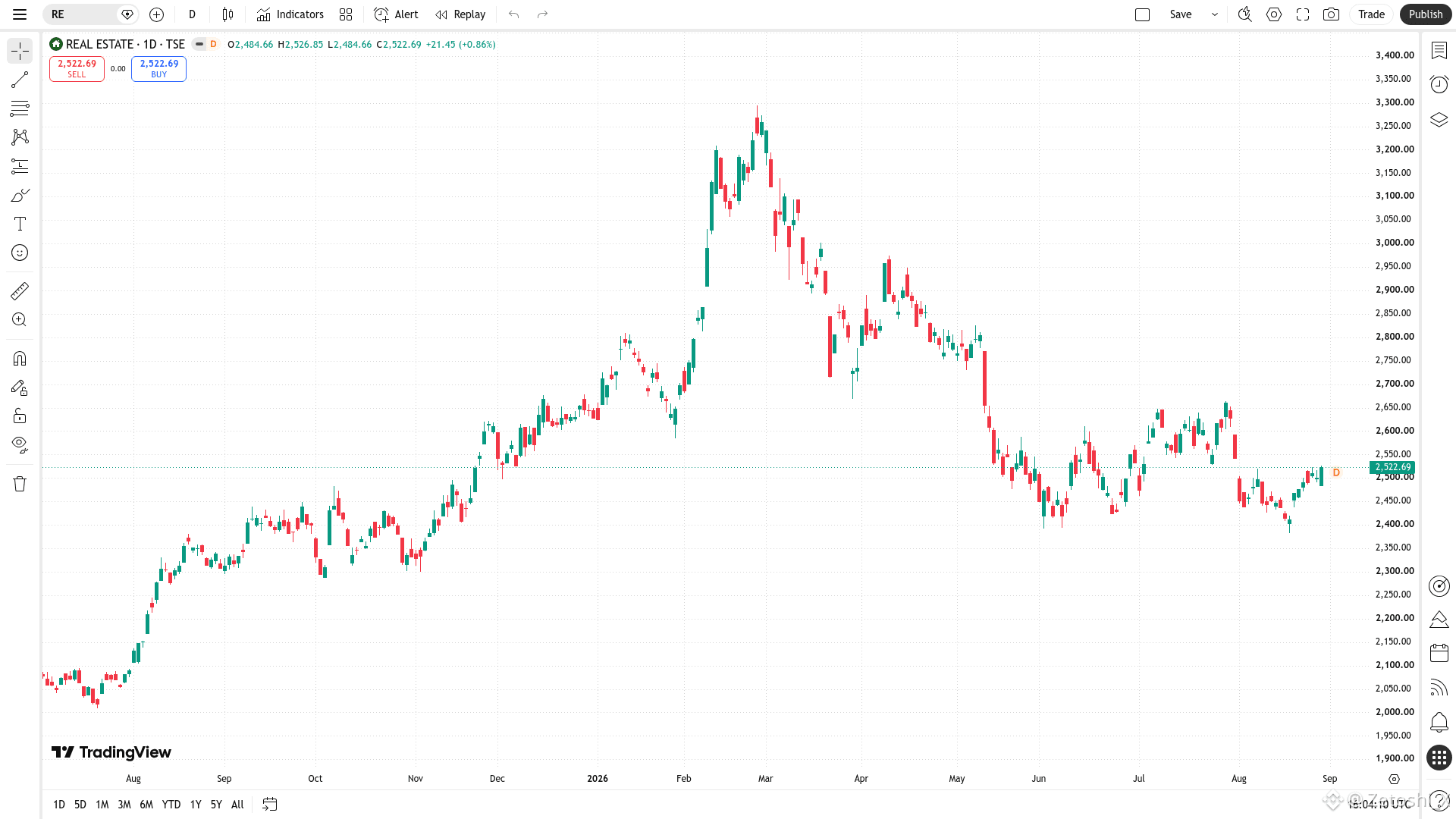Undo the last chart action
The width and height of the screenshot is (1456, 819).
tap(514, 14)
